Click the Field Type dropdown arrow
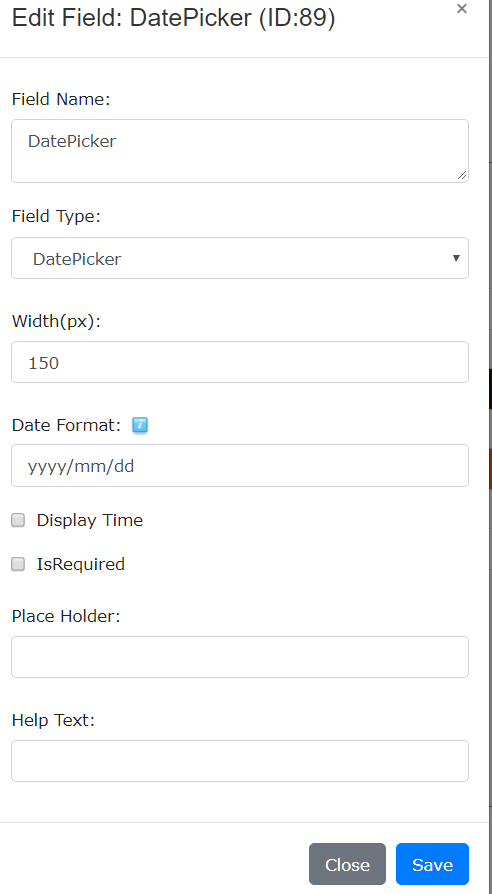492x894 pixels. (456, 258)
